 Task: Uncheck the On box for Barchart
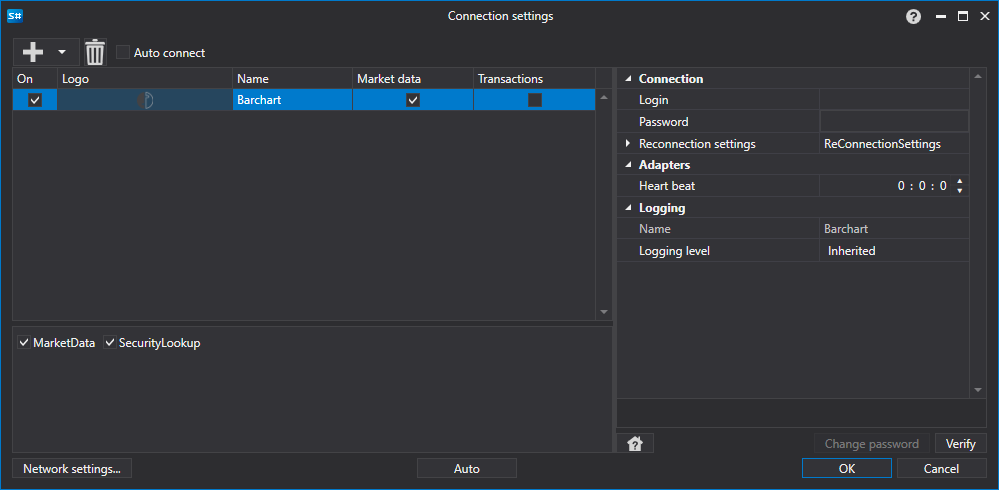click(x=35, y=100)
